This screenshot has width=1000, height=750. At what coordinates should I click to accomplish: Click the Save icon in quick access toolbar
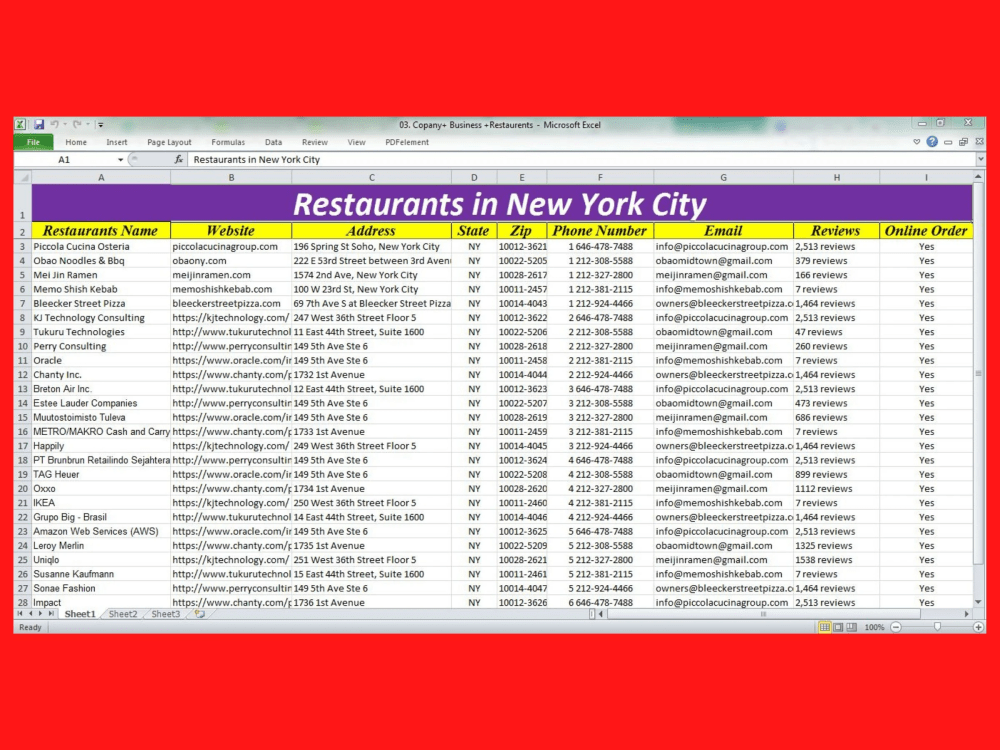click(39, 124)
